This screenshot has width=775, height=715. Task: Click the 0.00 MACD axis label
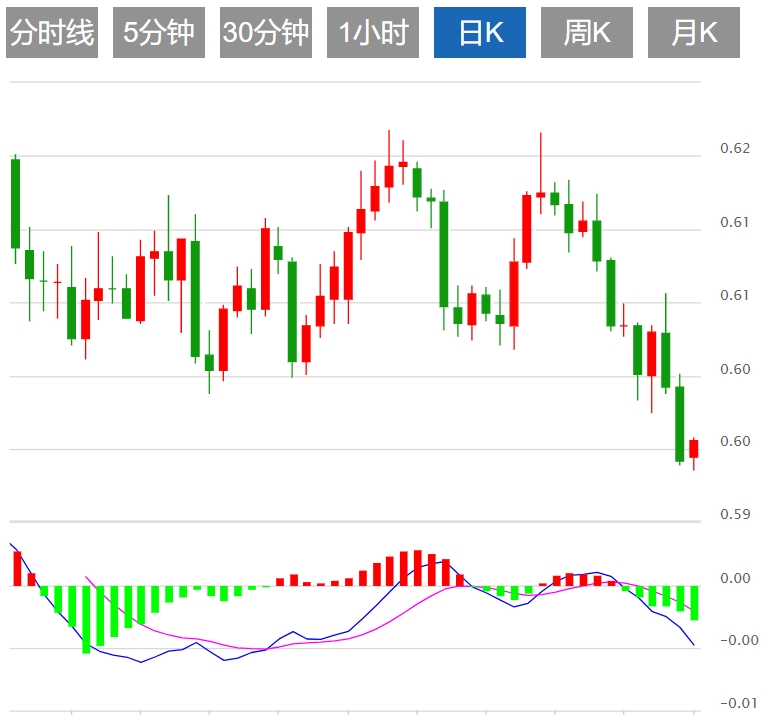[735, 578]
